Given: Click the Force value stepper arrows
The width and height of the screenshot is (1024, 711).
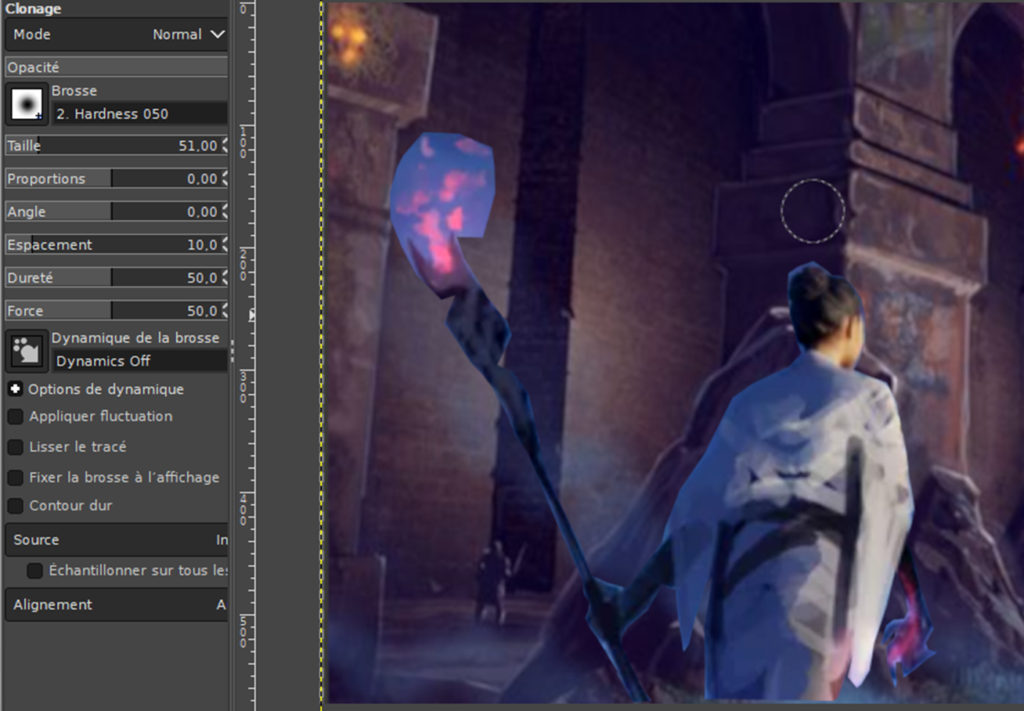Looking at the screenshot, I should coord(224,311).
